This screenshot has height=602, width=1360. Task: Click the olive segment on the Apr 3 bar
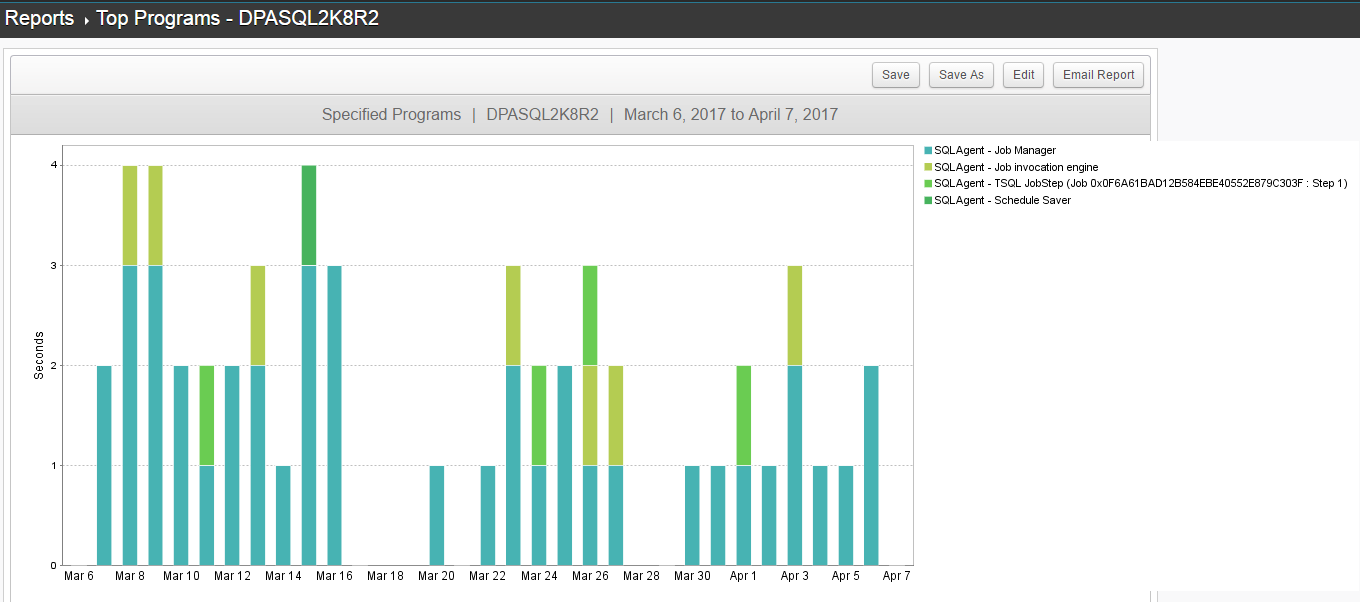pos(795,315)
